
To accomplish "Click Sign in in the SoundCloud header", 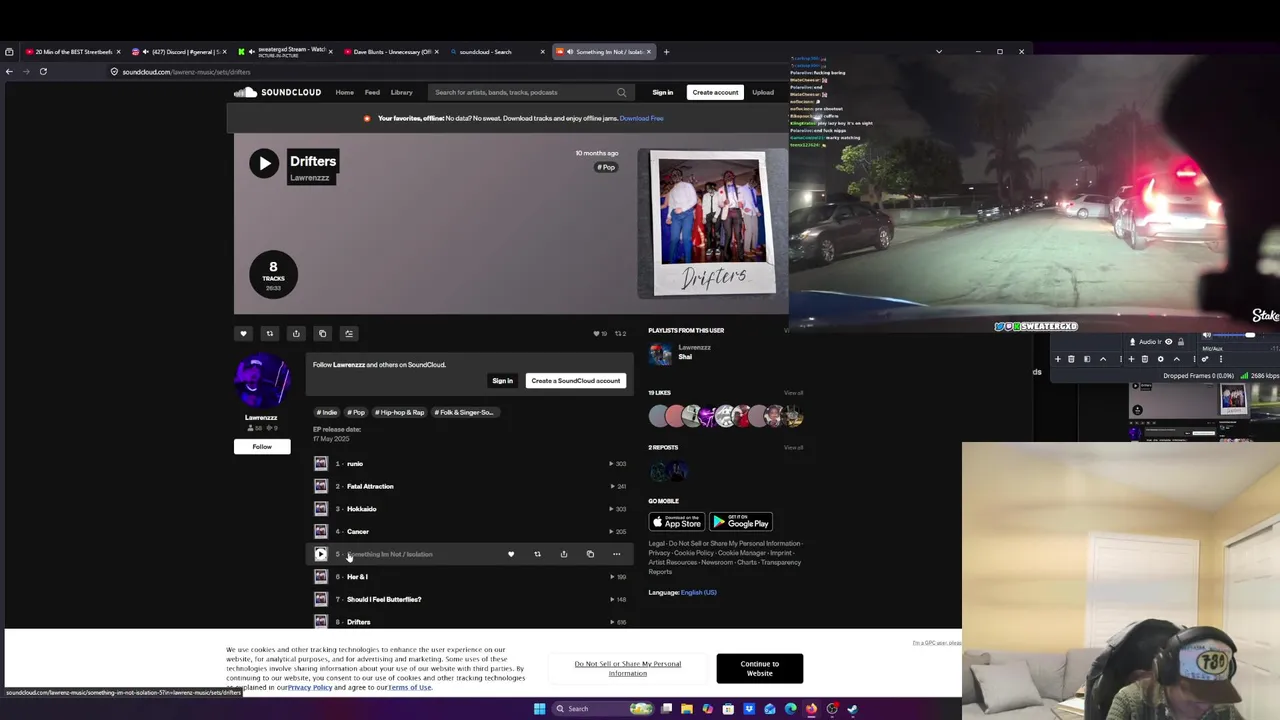I will coord(663,92).
